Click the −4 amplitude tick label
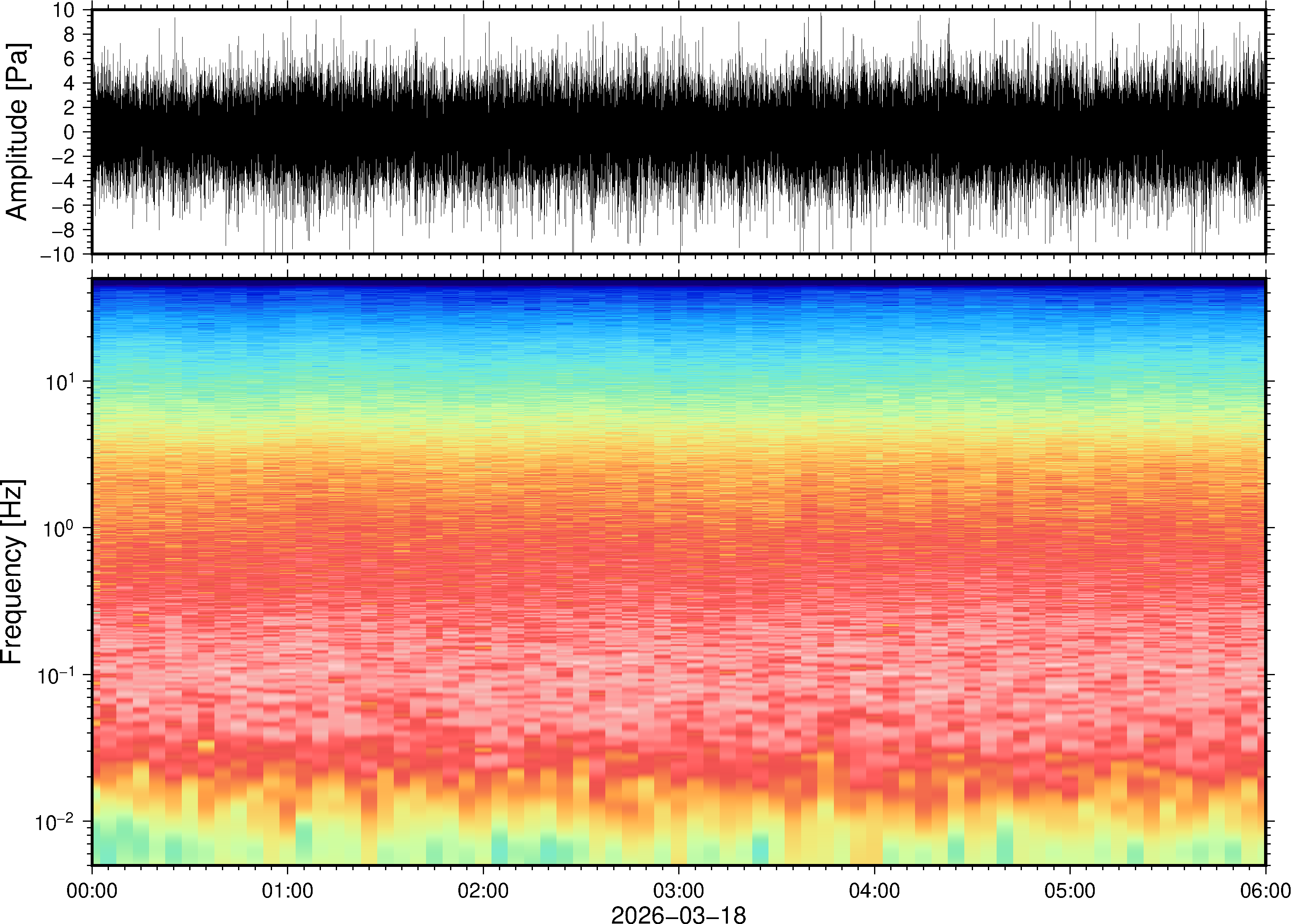The width and height of the screenshot is (1291, 924). 63,181
